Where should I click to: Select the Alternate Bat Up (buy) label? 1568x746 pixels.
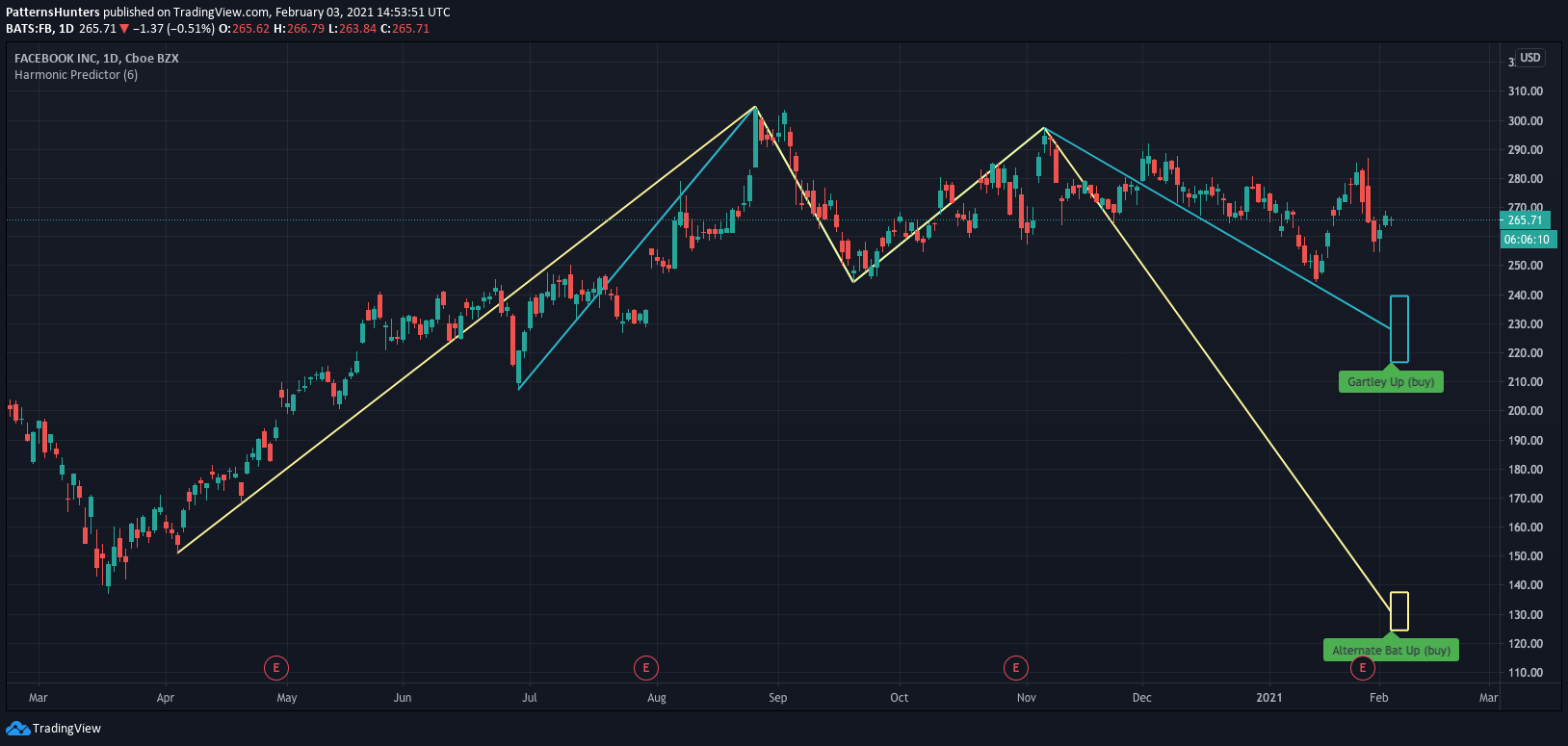pyautogui.click(x=1391, y=651)
